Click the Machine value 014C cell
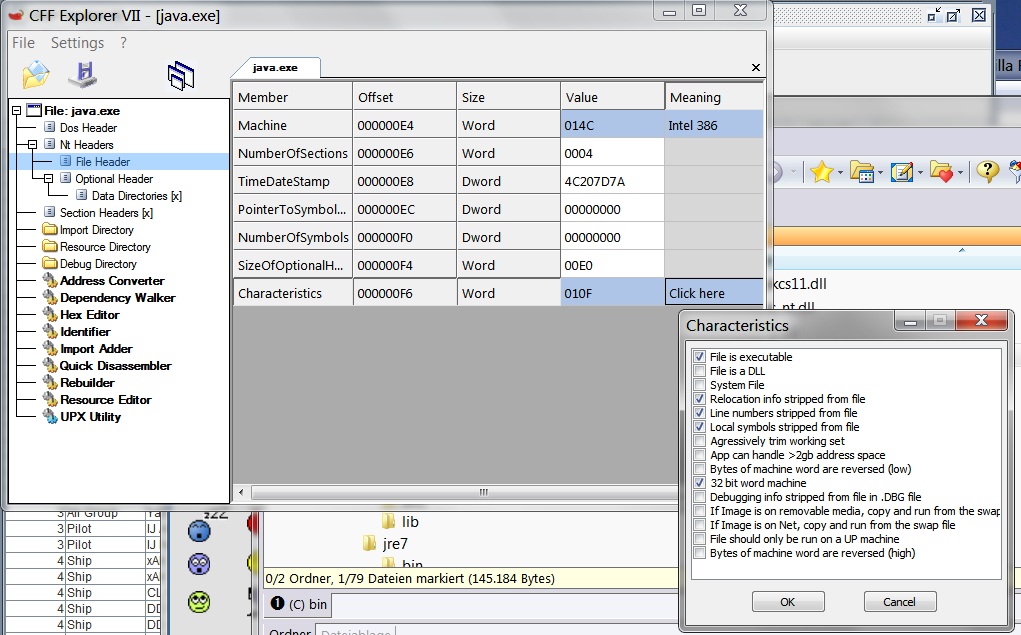Screen dimensions: 1021x635 [x=612, y=125]
